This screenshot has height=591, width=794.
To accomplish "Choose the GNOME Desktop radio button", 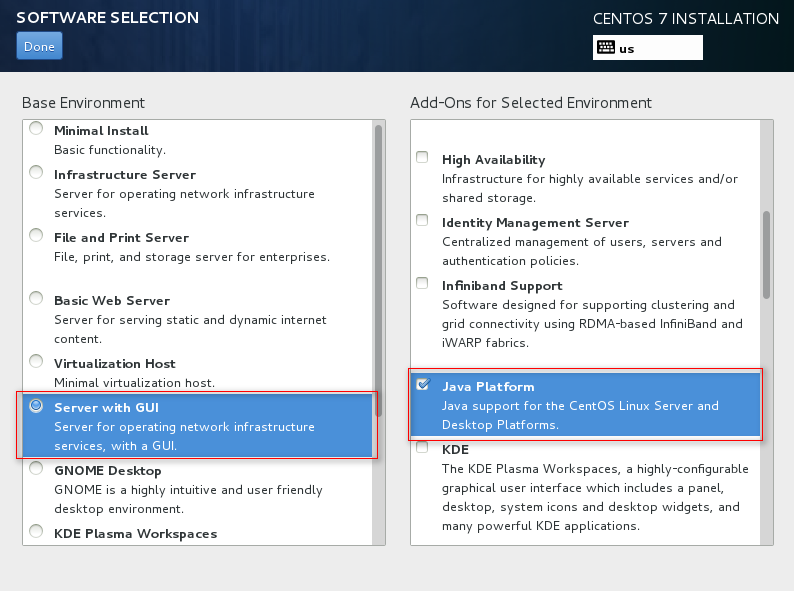I will click(36, 468).
